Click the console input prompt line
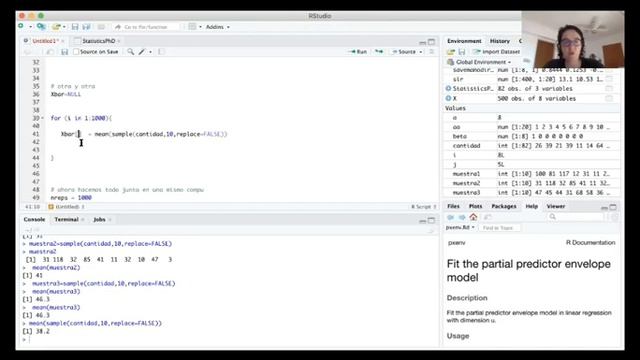 [229, 339]
